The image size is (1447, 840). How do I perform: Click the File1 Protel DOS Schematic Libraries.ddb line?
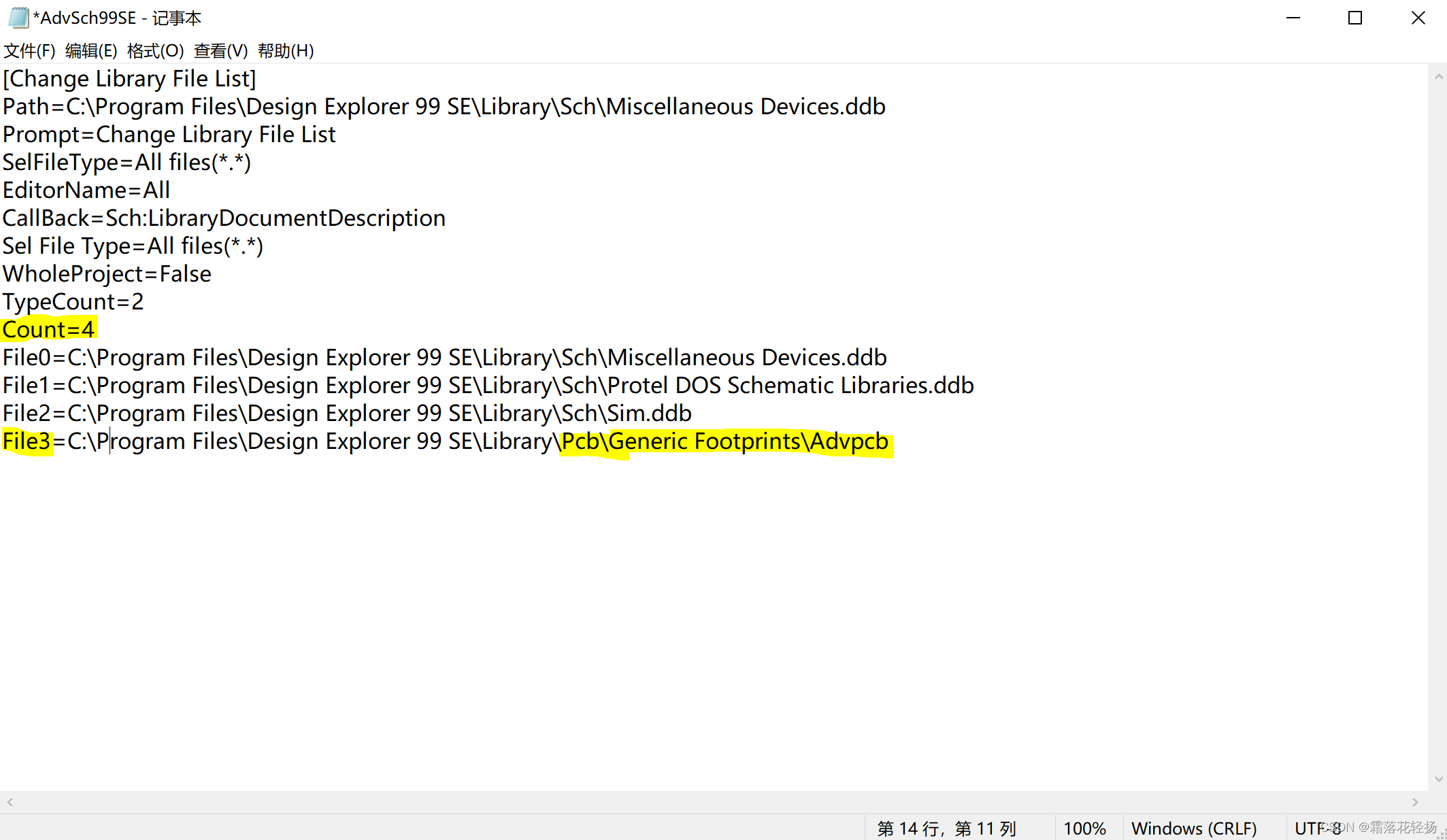488,386
